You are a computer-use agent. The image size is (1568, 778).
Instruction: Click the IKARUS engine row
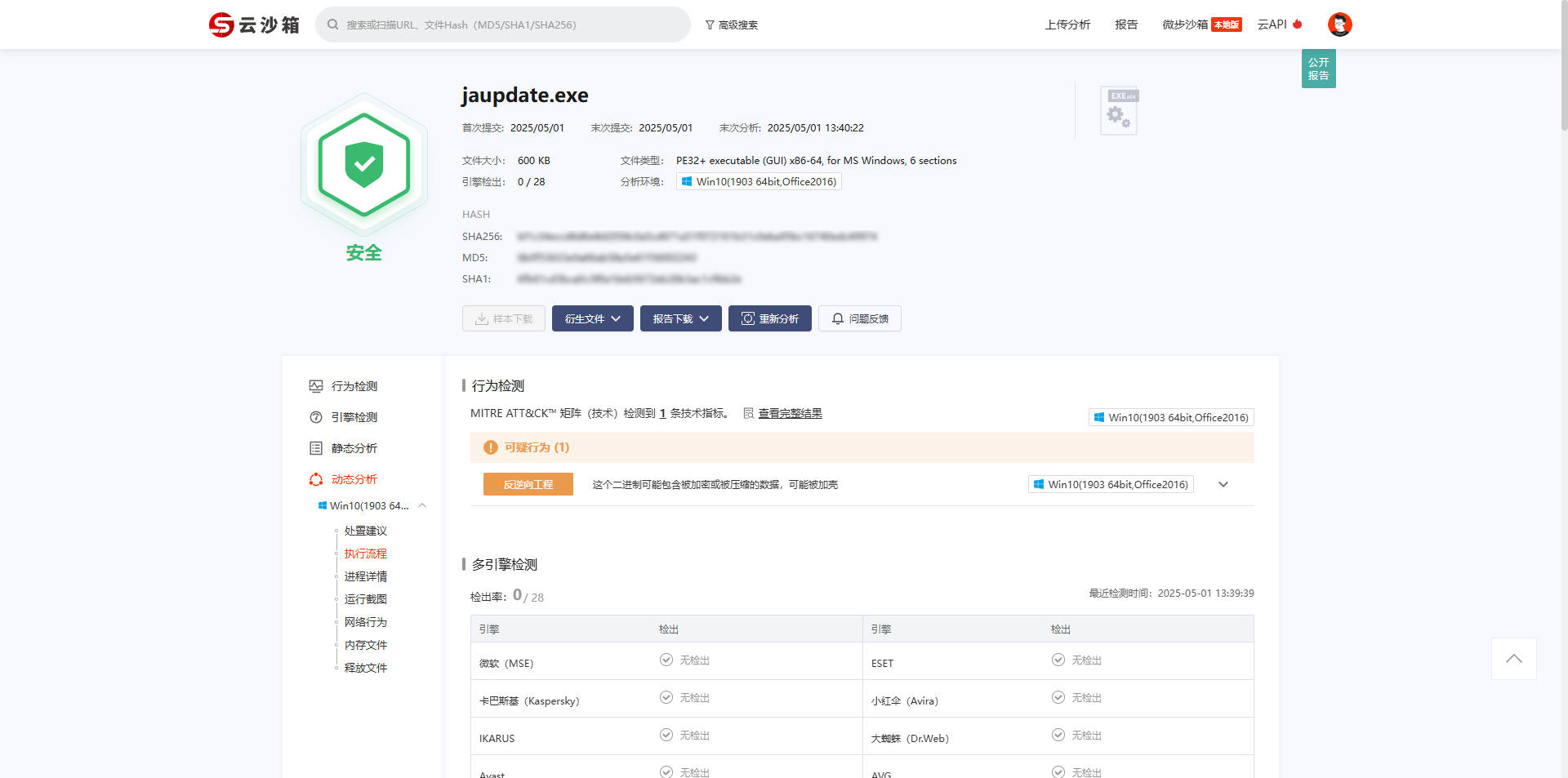(x=666, y=736)
